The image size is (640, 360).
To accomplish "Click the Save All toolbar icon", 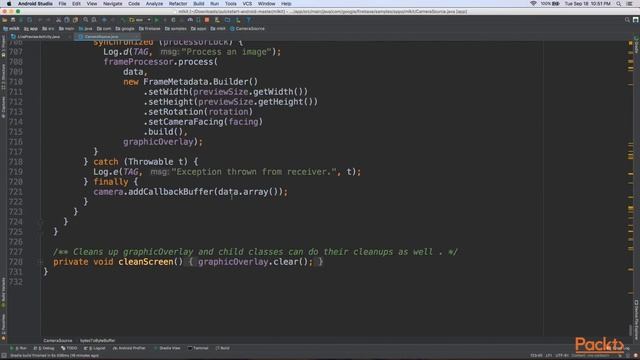I will [13, 20].
